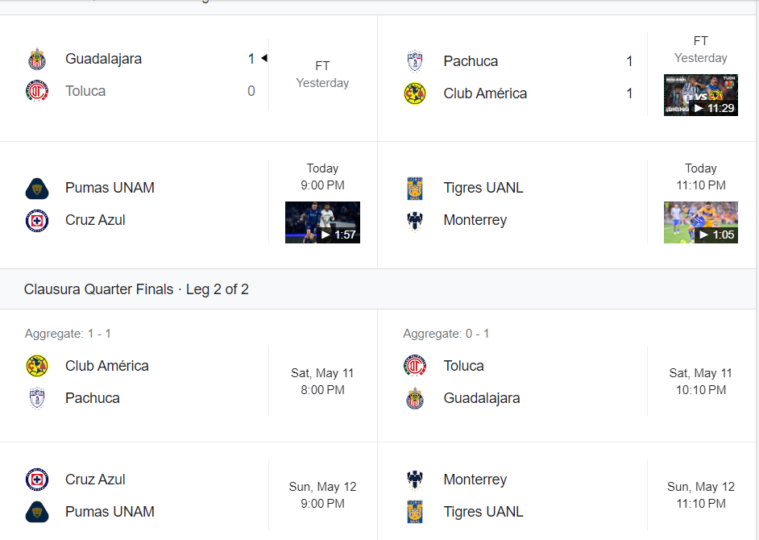Play the 1:57 Pumas vs Cruz Azul video

point(322,222)
